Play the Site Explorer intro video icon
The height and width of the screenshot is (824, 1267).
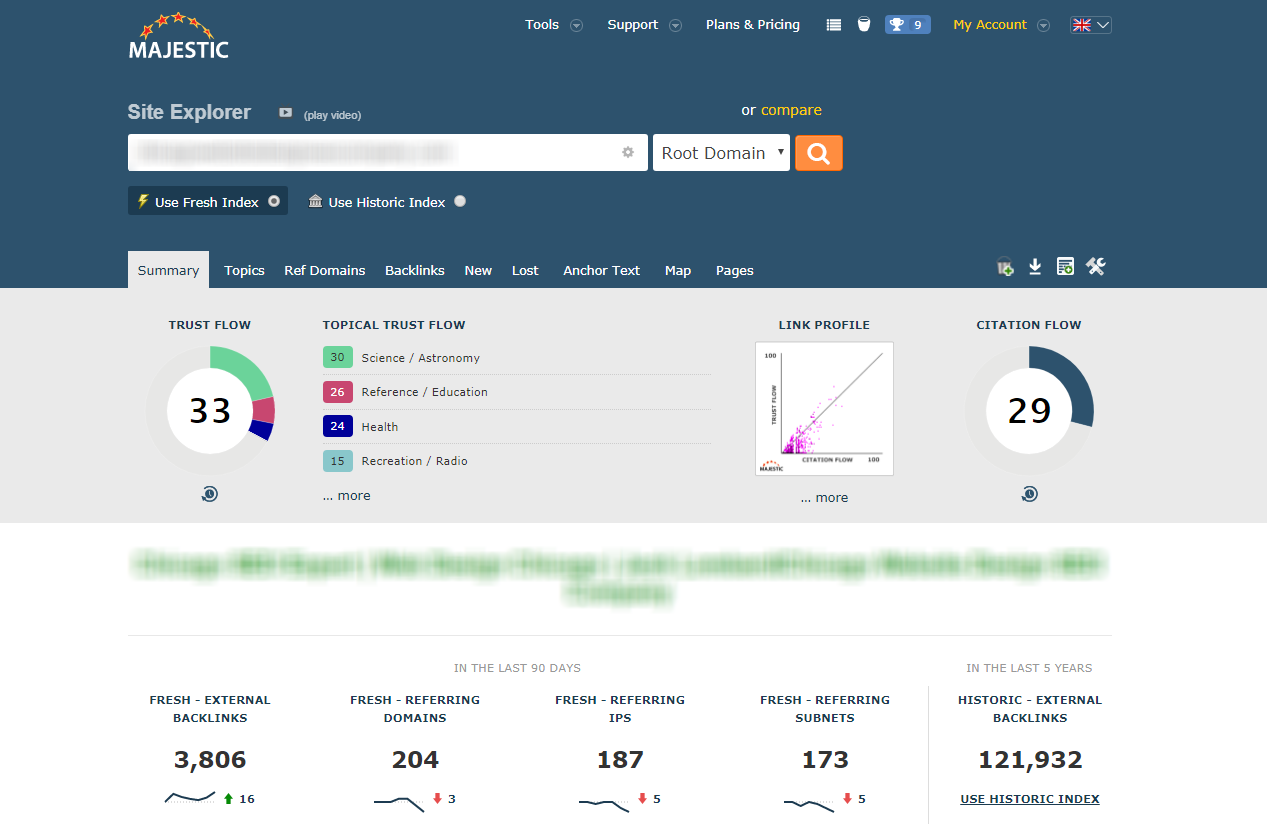pyautogui.click(x=285, y=114)
